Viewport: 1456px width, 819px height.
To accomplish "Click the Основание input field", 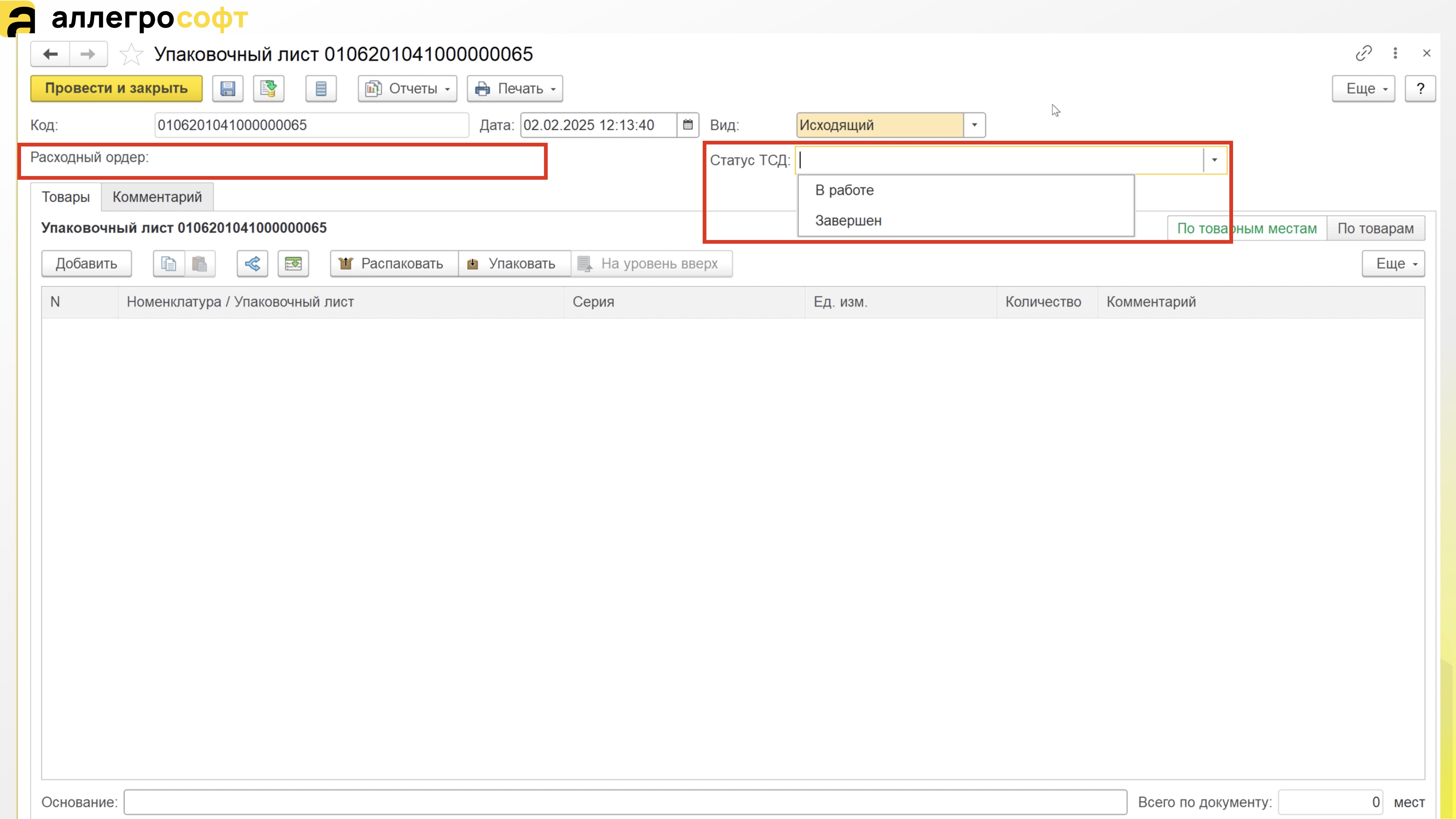I will (625, 802).
